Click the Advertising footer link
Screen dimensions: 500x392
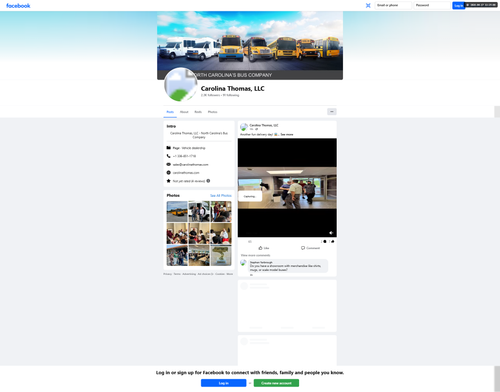(189, 274)
